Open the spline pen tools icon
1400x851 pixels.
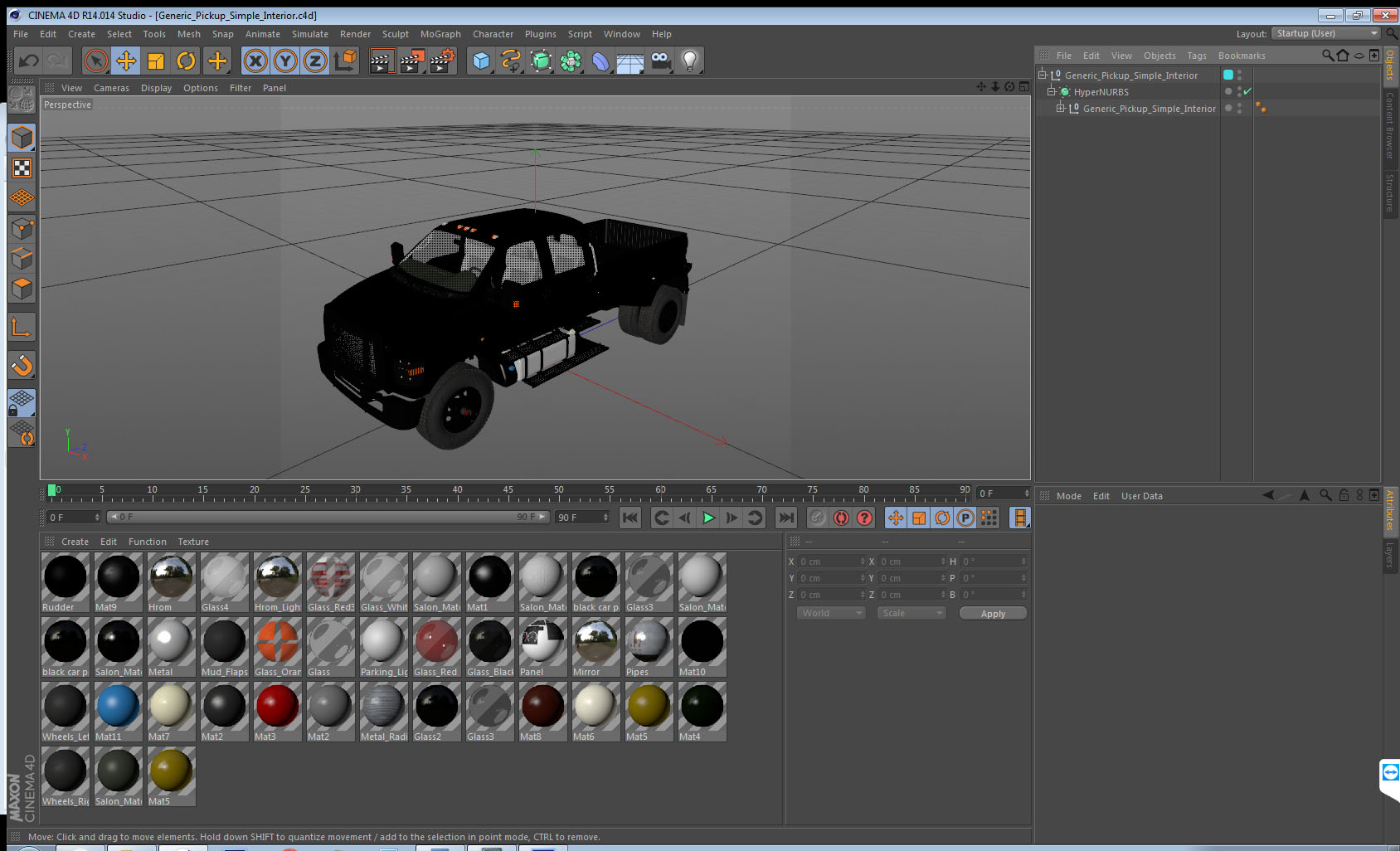click(x=511, y=61)
